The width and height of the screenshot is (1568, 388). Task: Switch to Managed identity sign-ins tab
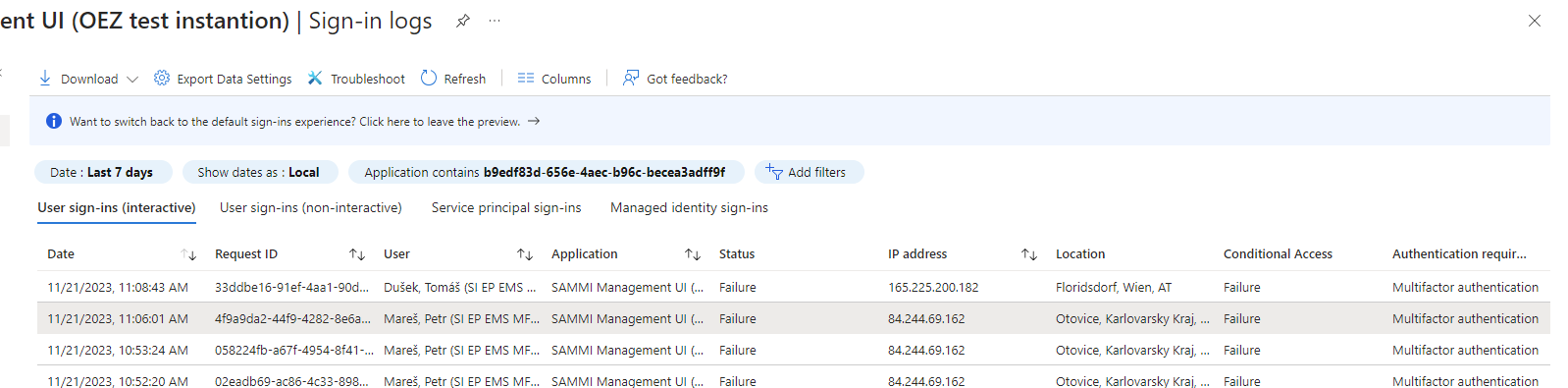pyautogui.click(x=689, y=208)
